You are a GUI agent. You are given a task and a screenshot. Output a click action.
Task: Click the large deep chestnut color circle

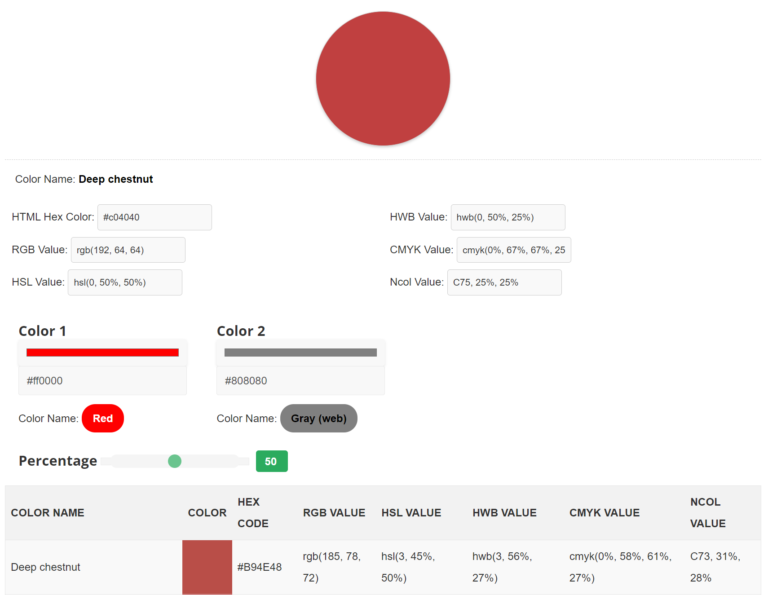pos(383,79)
